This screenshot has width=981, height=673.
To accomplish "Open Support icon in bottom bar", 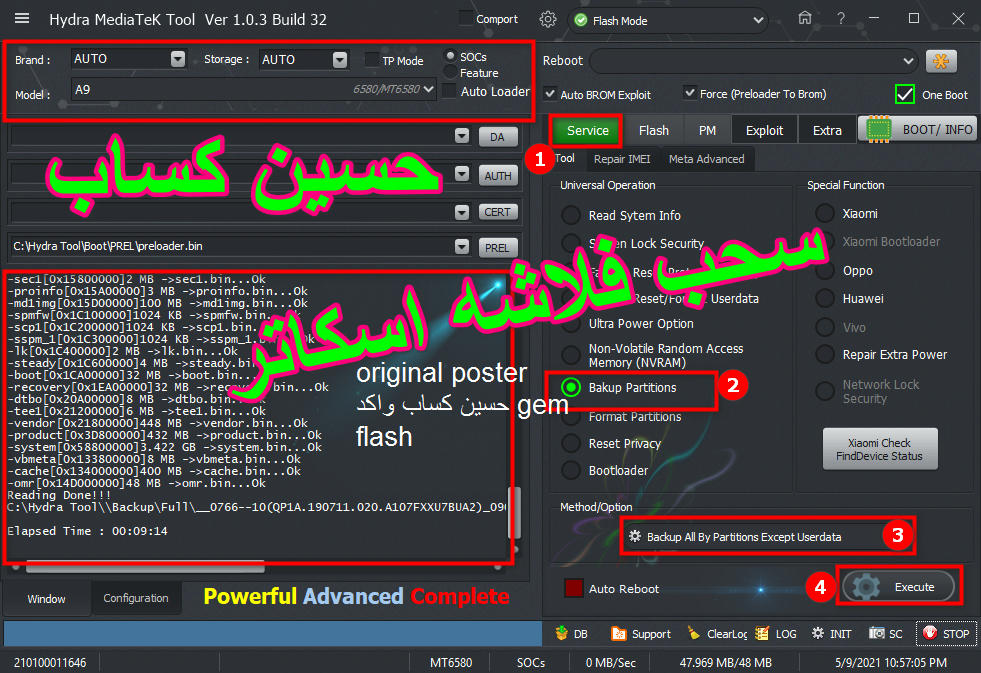I will click(x=618, y=634).
